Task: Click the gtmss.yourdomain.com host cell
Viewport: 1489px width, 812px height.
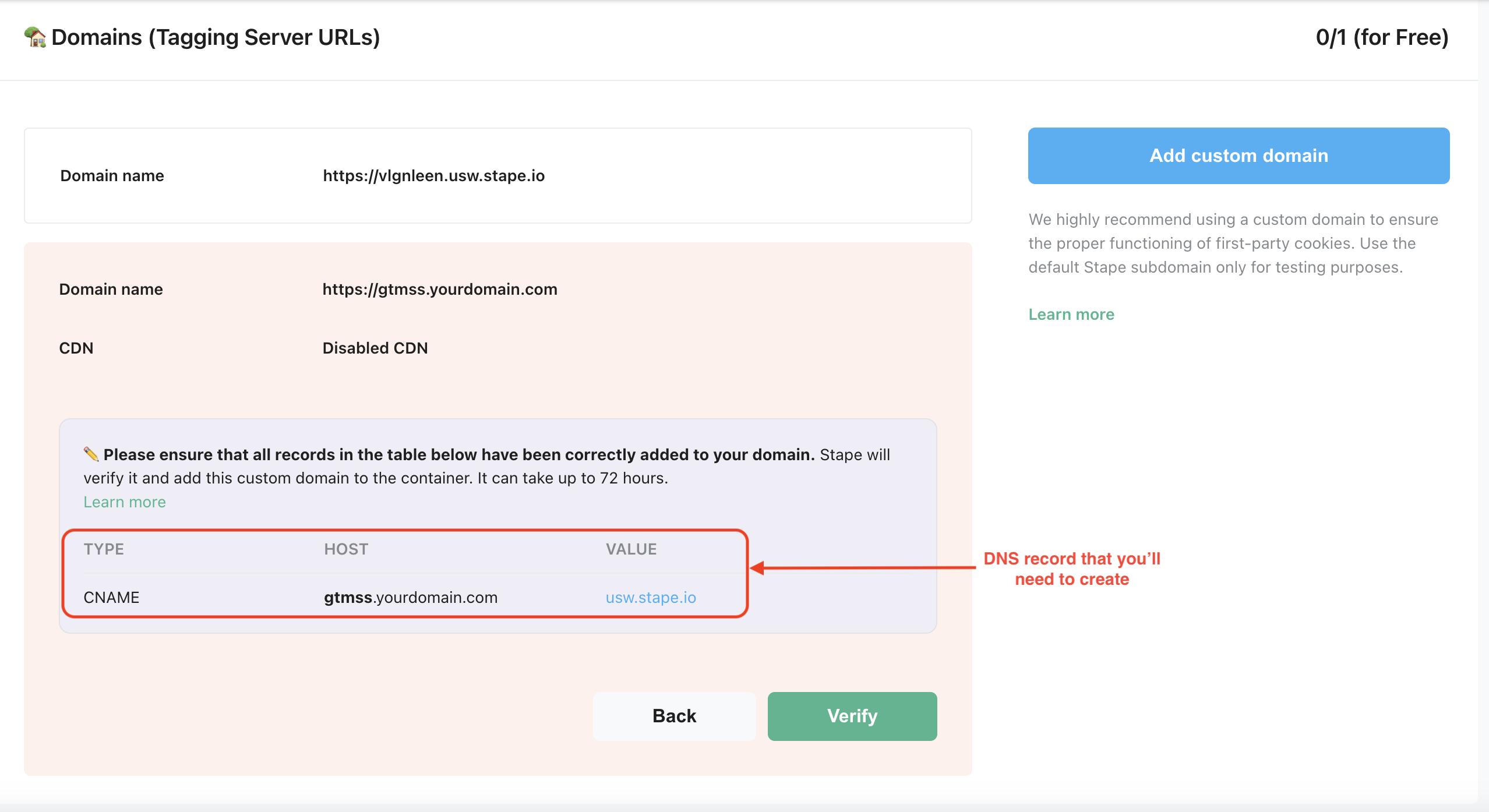Action: 411,598
